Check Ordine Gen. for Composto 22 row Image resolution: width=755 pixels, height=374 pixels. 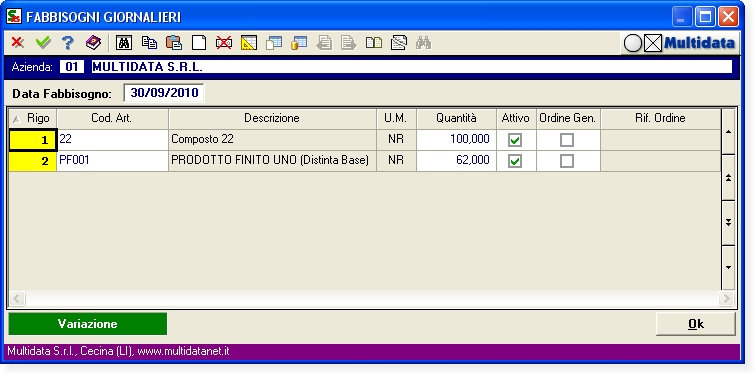pos(567,140)
